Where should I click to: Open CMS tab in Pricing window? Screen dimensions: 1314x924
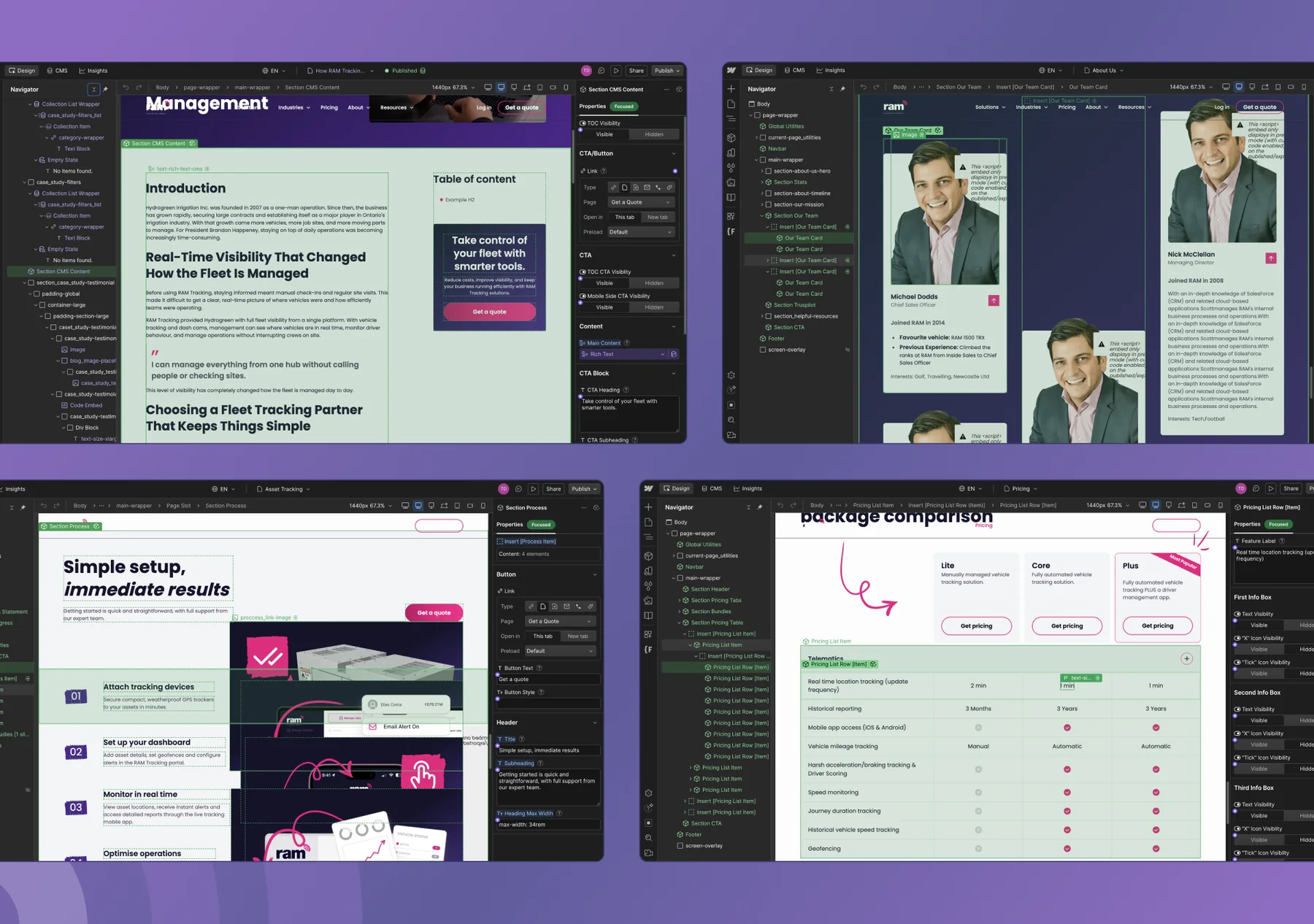click(x=712, y=488)
